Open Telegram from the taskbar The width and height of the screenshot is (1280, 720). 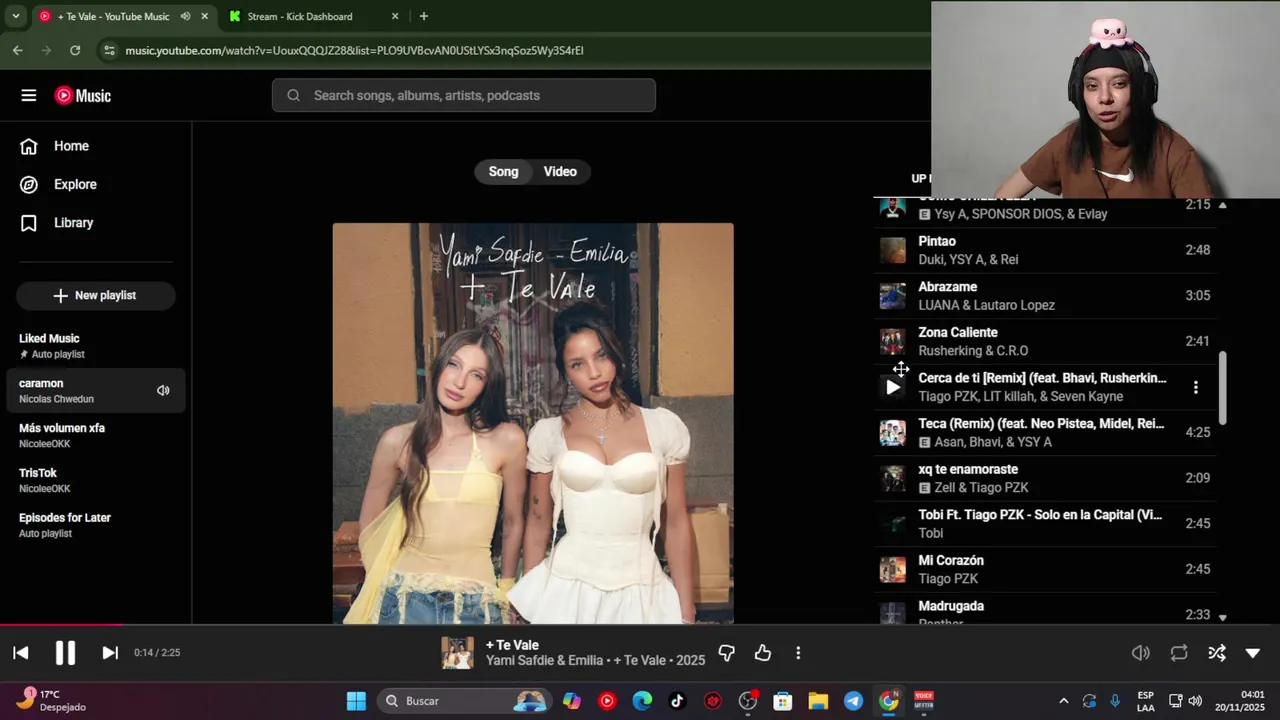[x=853, y=701]
